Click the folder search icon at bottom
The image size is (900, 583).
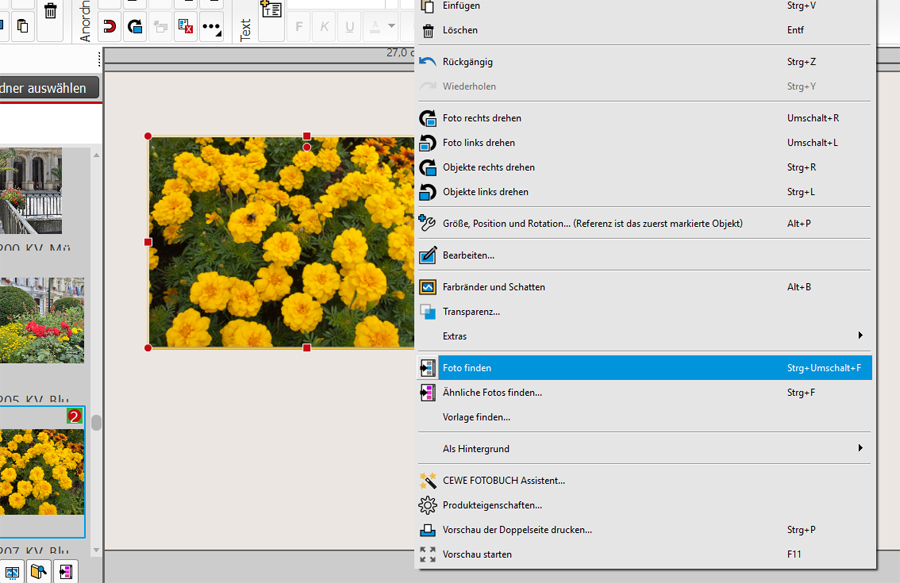[x=39, y=572]
